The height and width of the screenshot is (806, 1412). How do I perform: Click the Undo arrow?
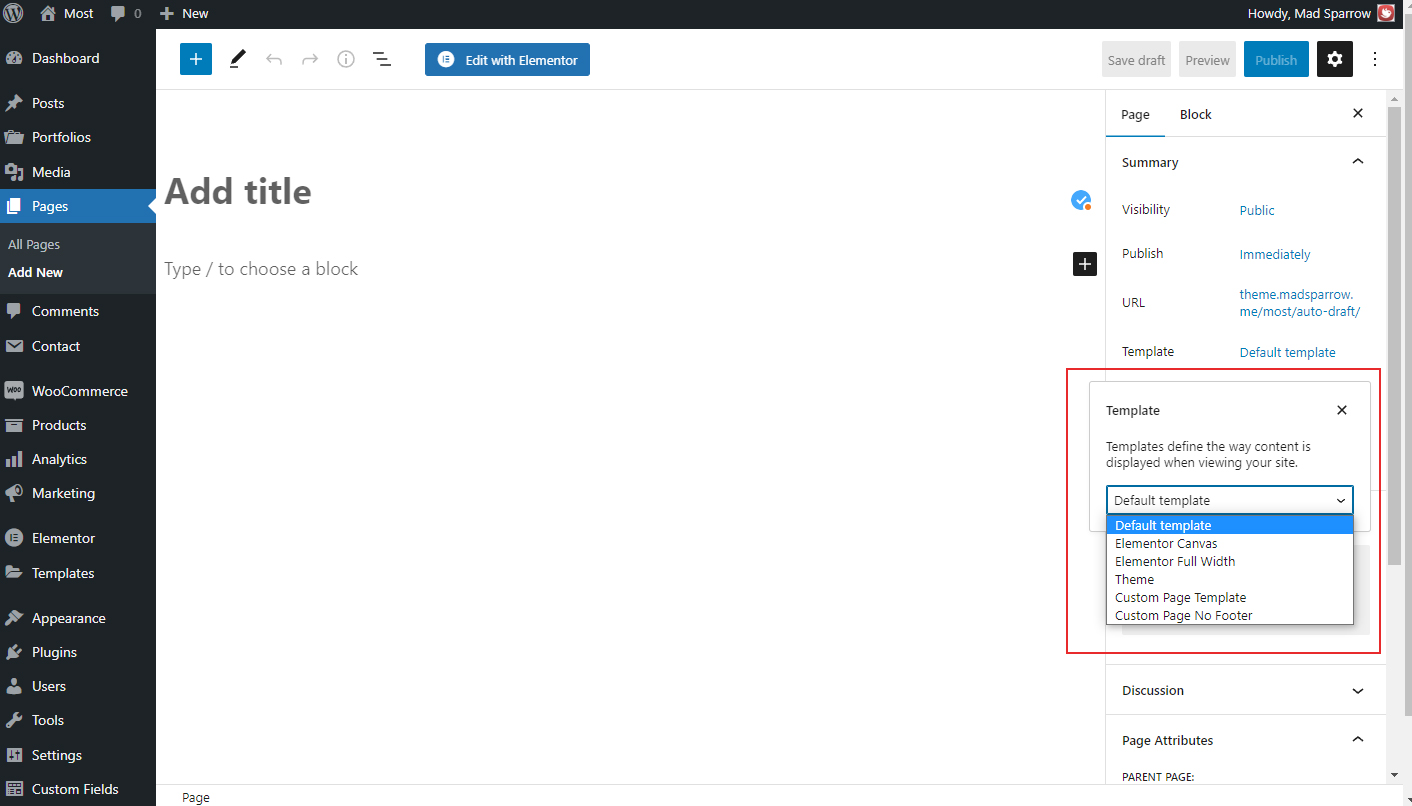point(274,59)
